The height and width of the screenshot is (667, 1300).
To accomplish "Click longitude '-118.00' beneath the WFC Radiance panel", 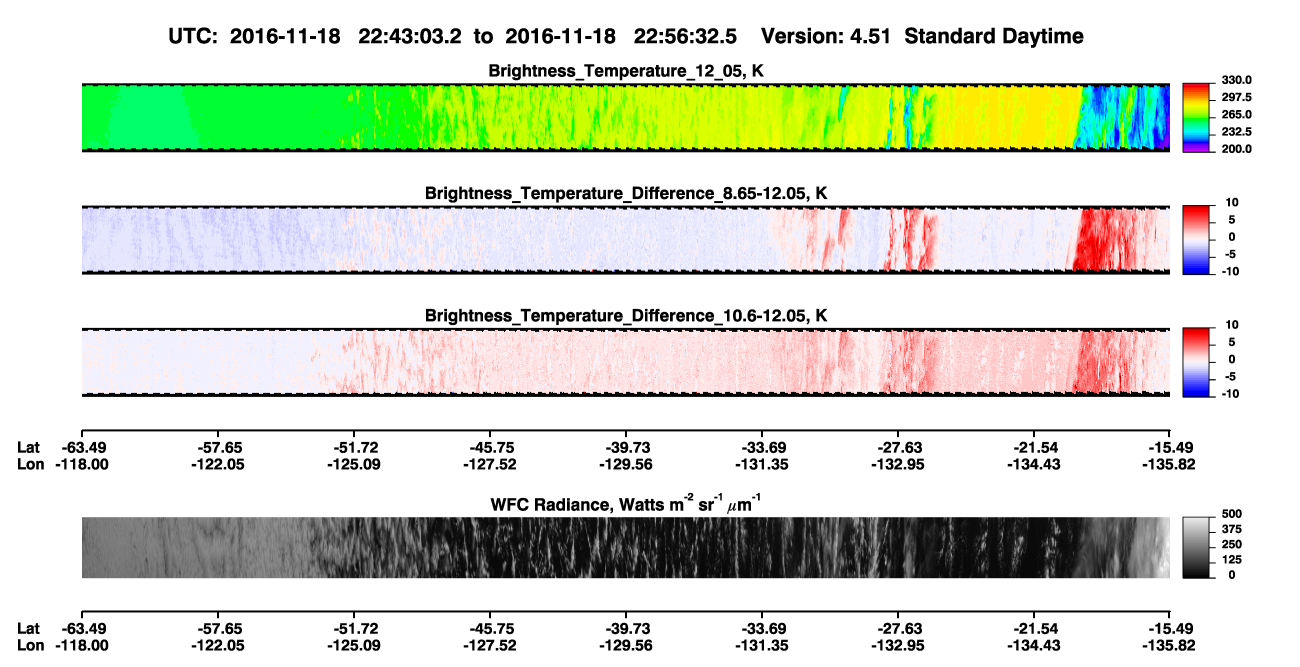I will click(x=81, y=644).
